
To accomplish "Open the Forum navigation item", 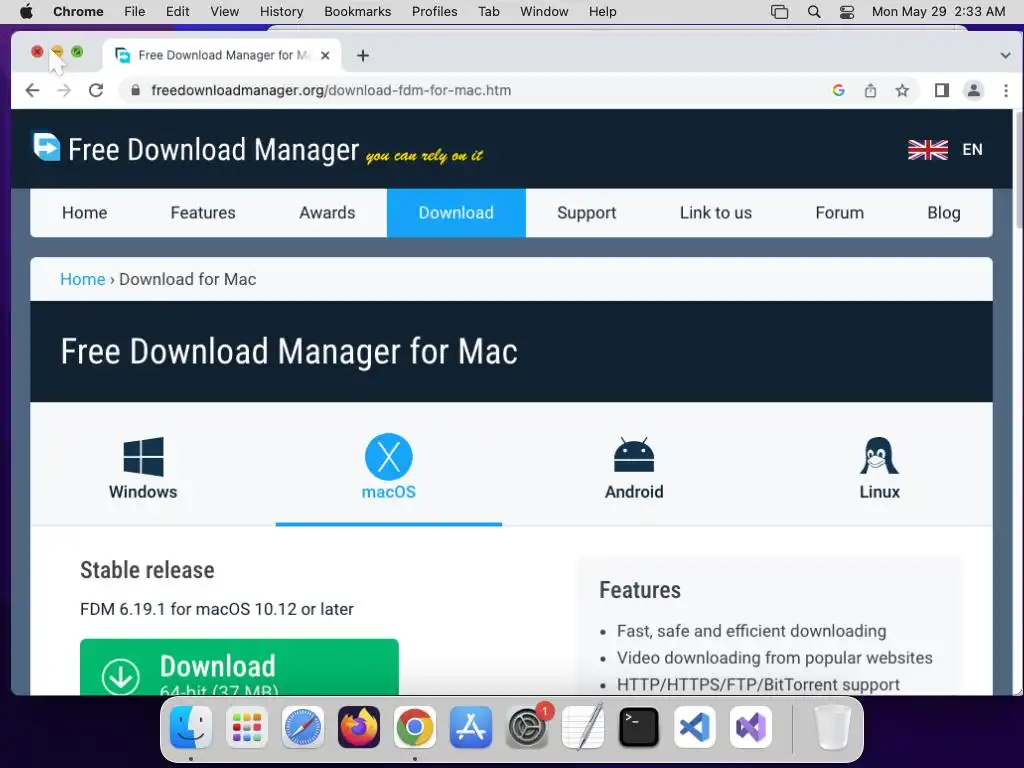I will click(839, 213).
